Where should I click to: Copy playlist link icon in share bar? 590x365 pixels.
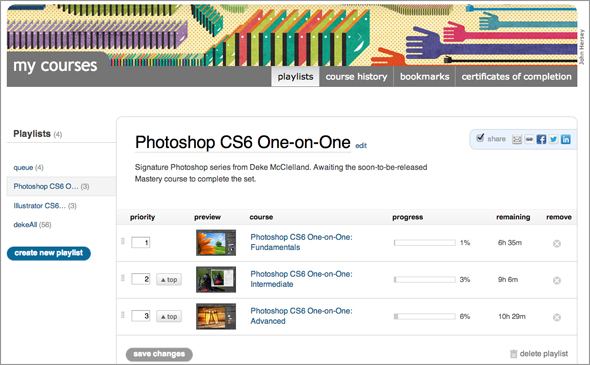click(x=529, y=140)
